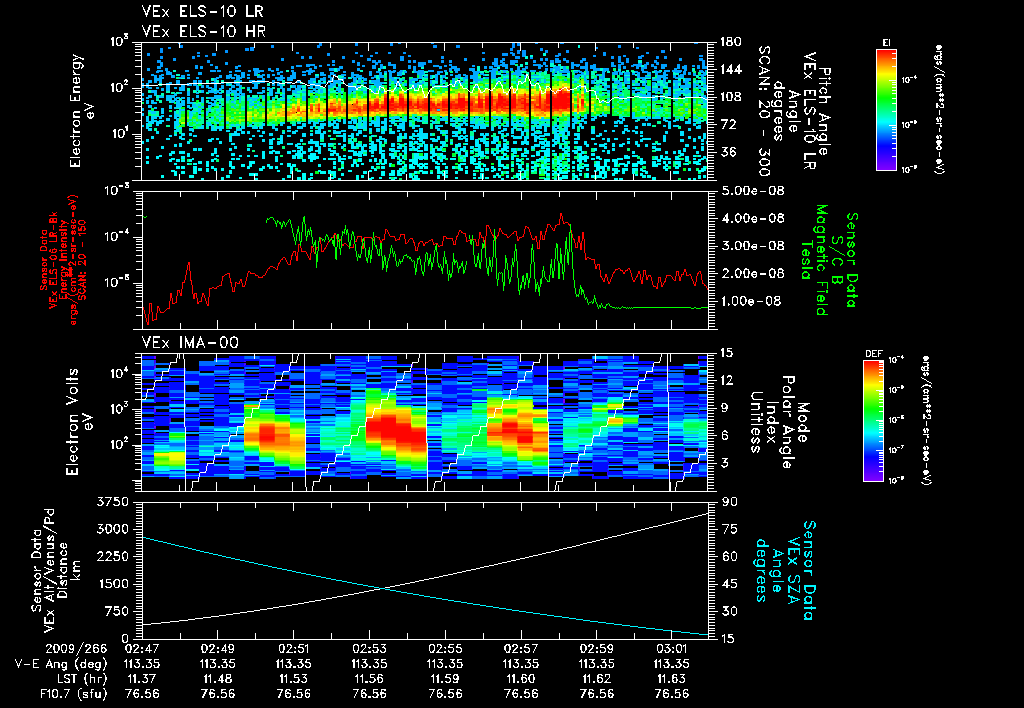Viewport: 1024px width, 708px height.
Task: Click the 75 SZA axis tick
Action: (x=730, y=529)
